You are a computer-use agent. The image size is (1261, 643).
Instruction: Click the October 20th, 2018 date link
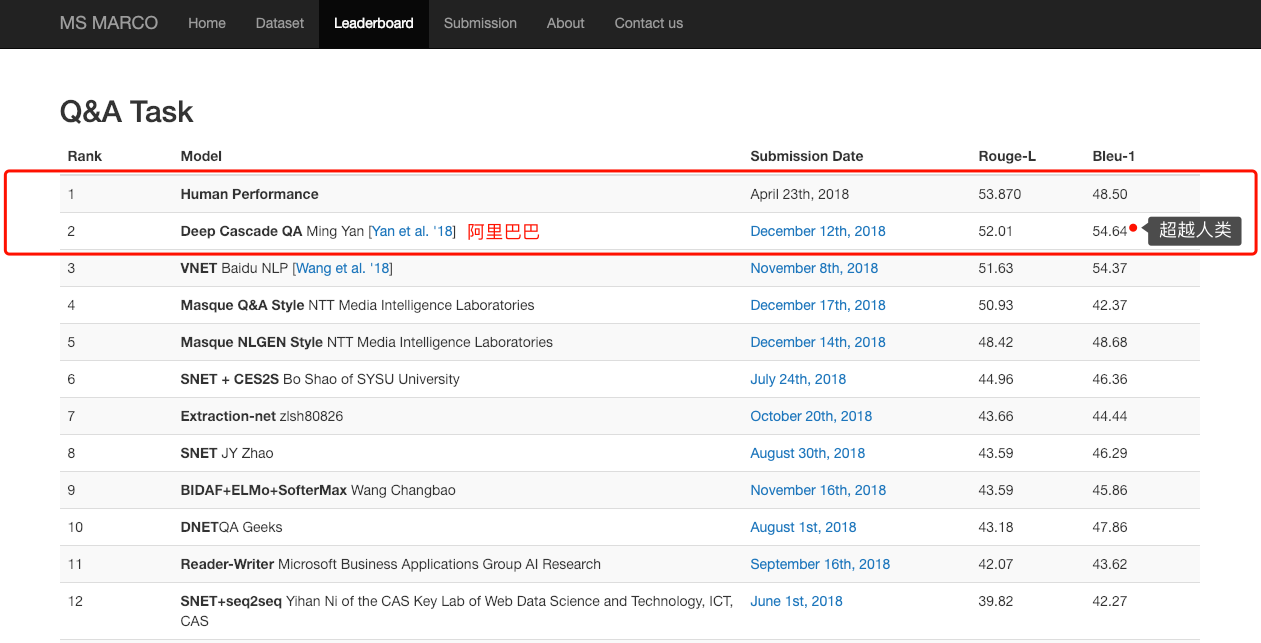pos(811,416)
